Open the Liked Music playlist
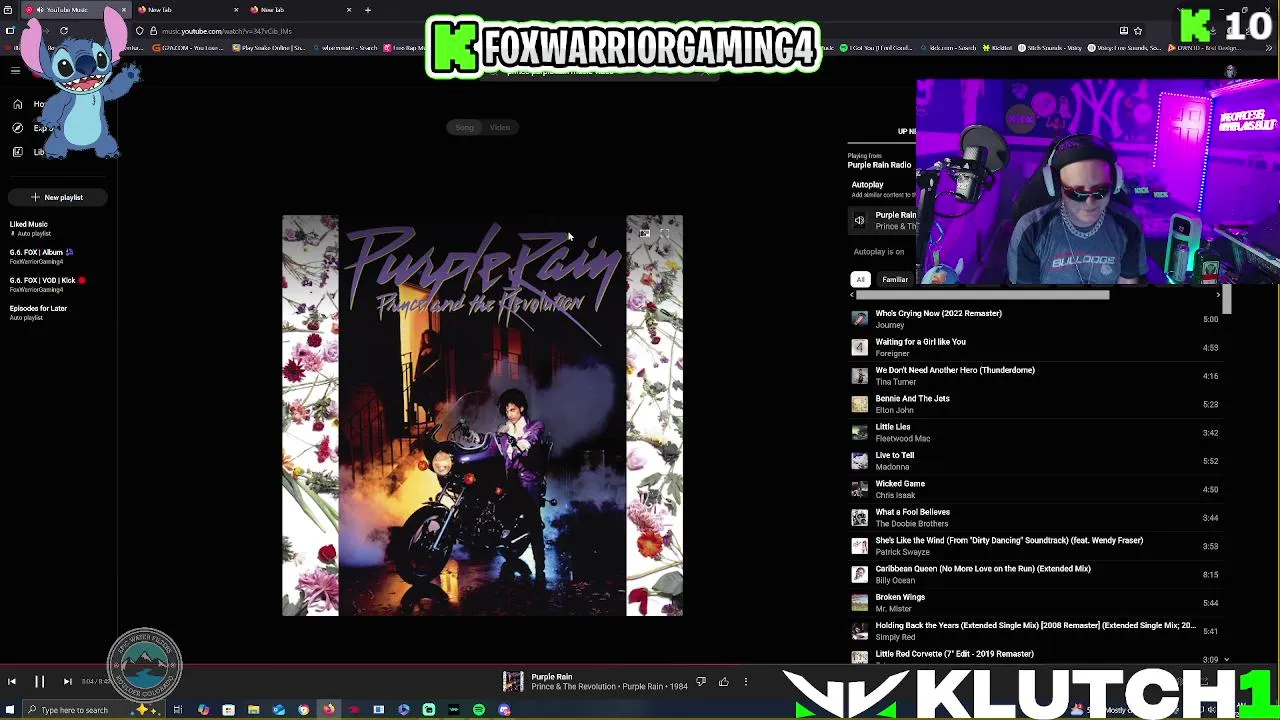 29,228
